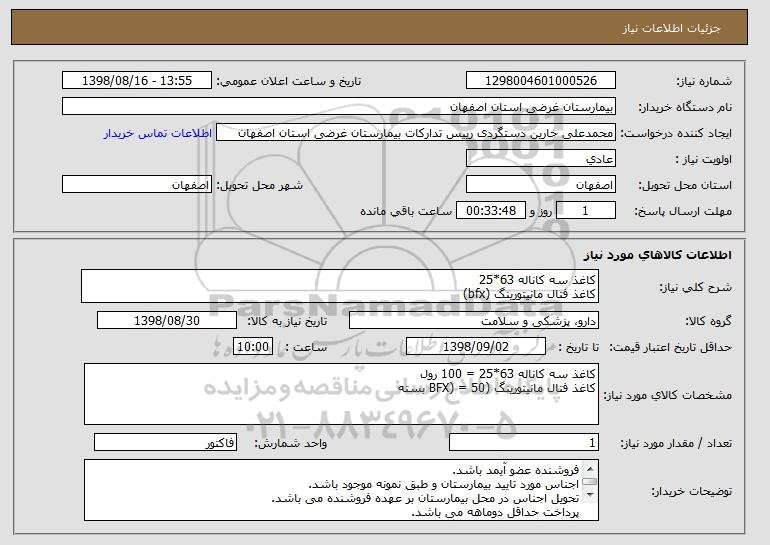Click the days-remaining field showing 1
770x545 pixels.
click(585, 211)
